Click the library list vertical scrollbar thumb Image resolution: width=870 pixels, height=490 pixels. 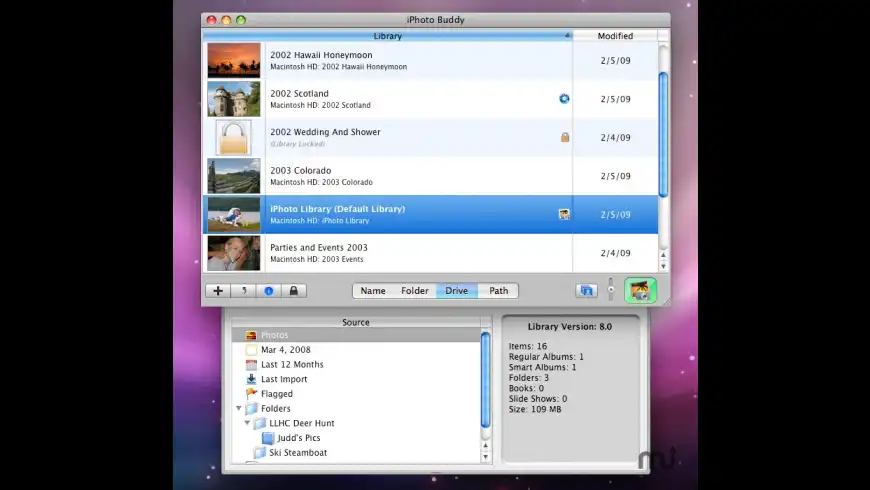coord(663,134)
